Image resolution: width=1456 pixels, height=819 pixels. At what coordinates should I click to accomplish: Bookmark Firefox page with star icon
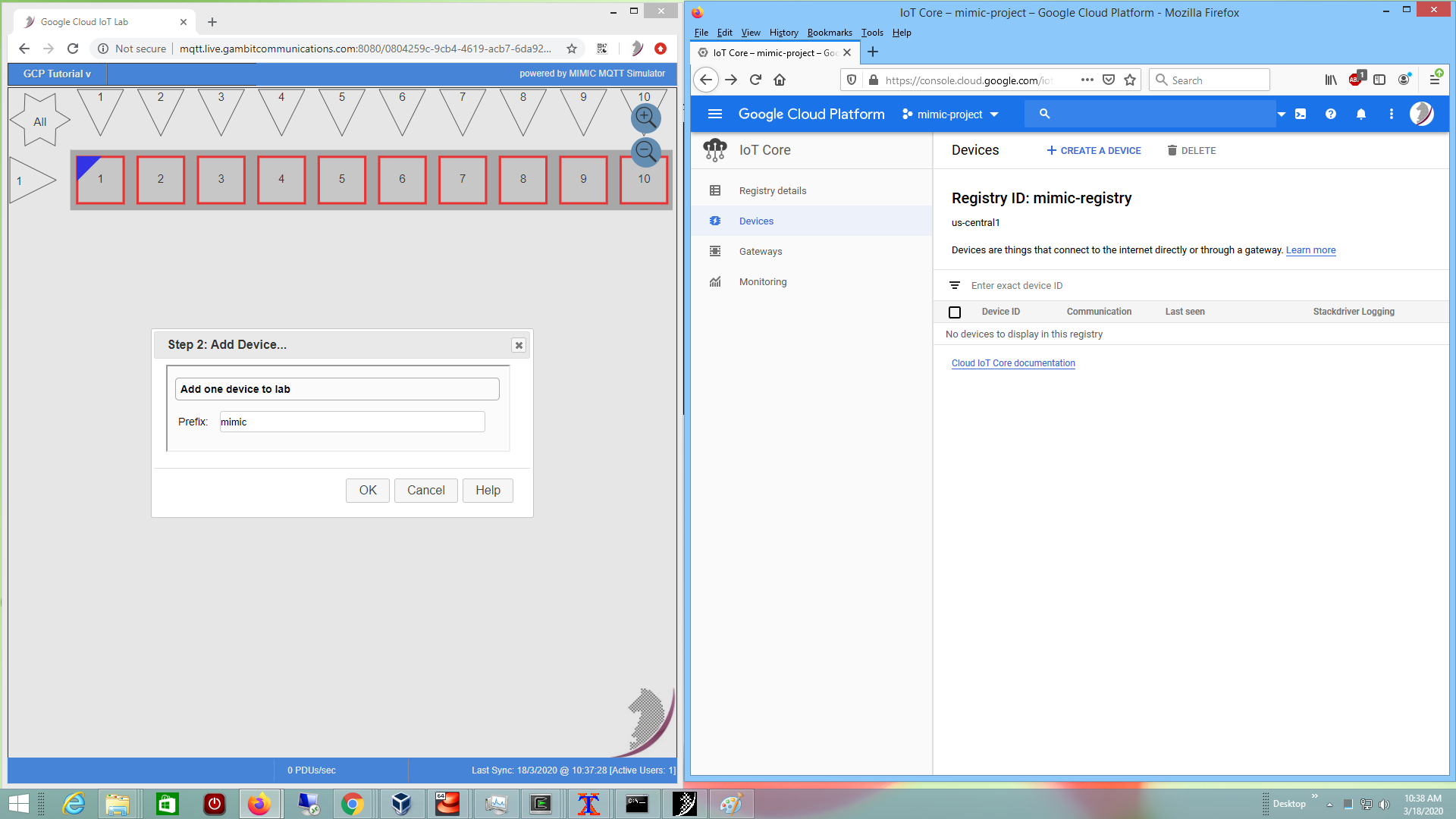pos(1130,80)
